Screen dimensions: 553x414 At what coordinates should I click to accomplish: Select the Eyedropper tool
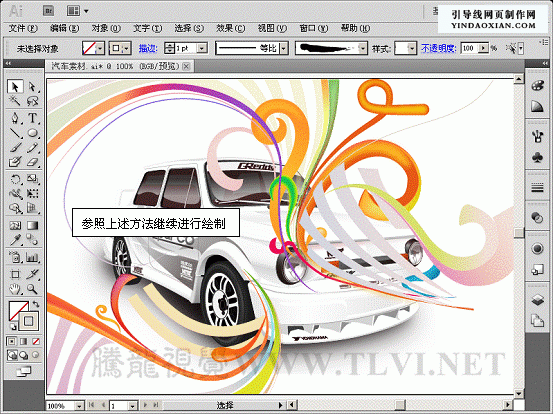(15, 240)
